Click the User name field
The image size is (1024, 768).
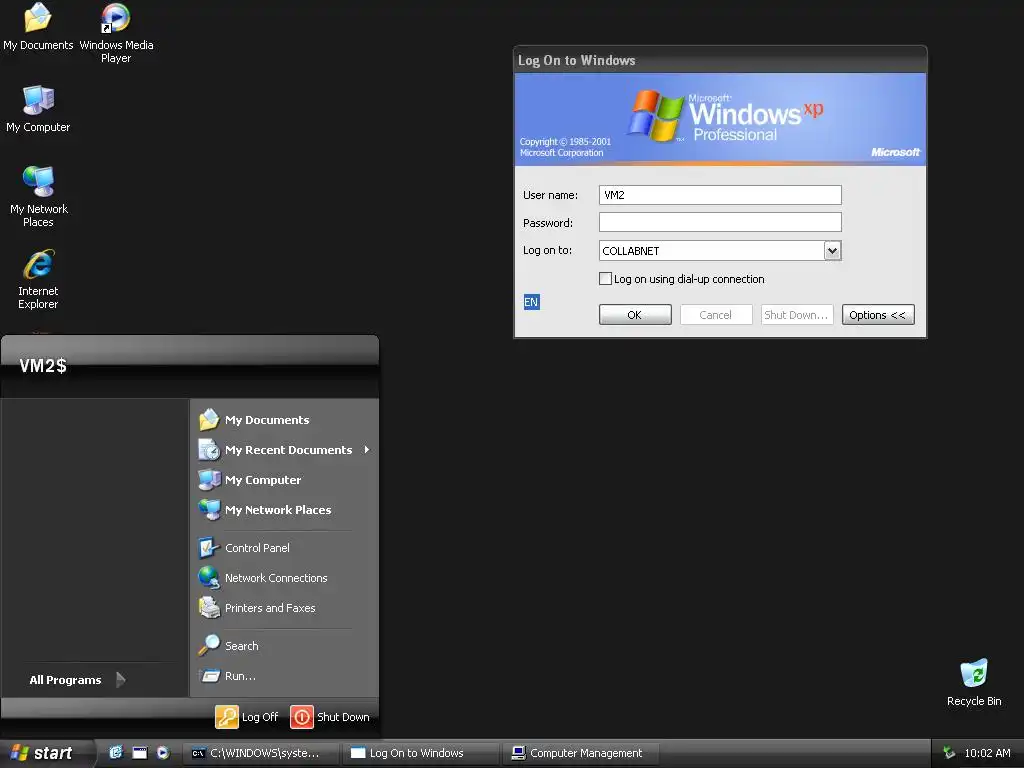(720, 195)
